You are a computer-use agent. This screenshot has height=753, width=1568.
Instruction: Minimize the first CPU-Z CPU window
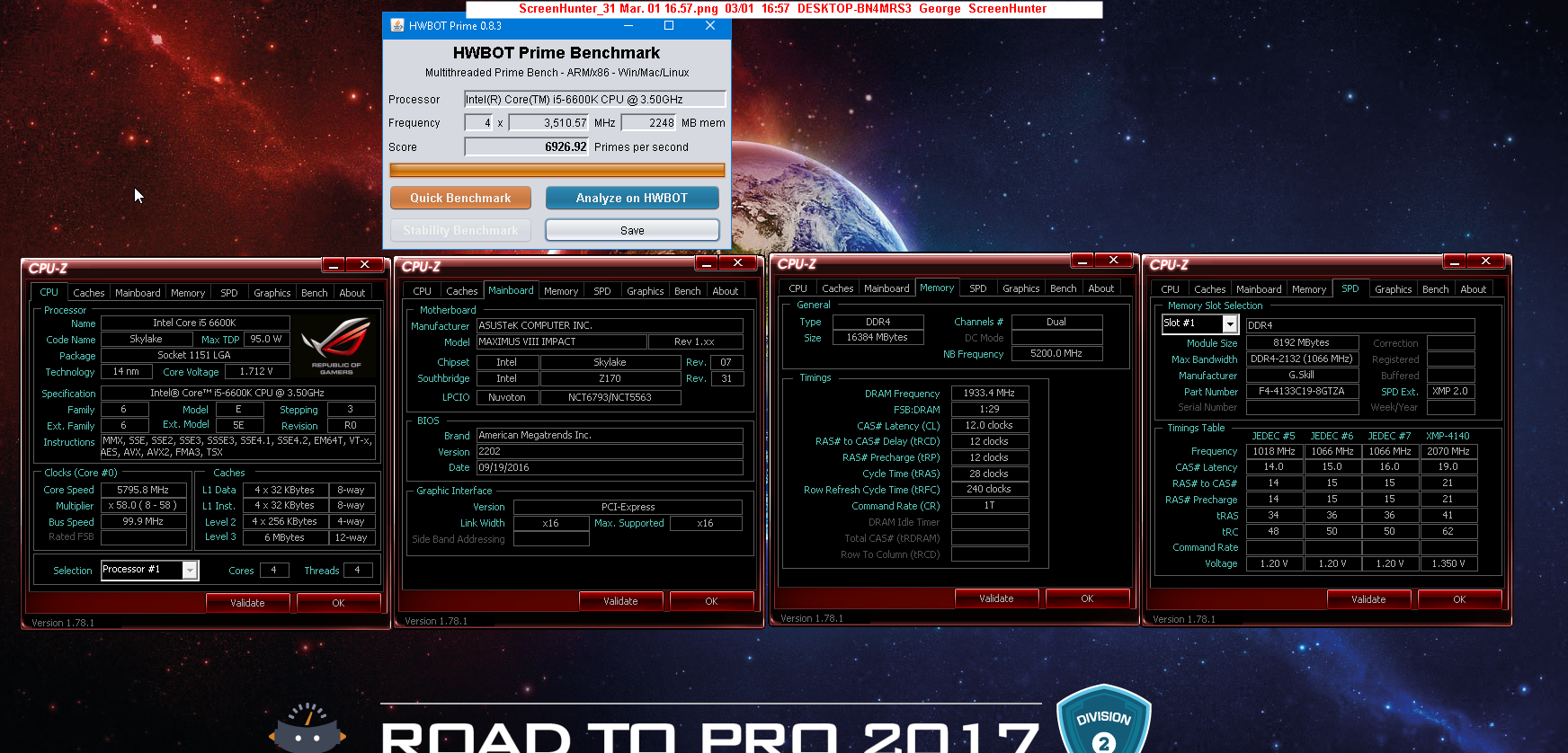tap(334, 264)
